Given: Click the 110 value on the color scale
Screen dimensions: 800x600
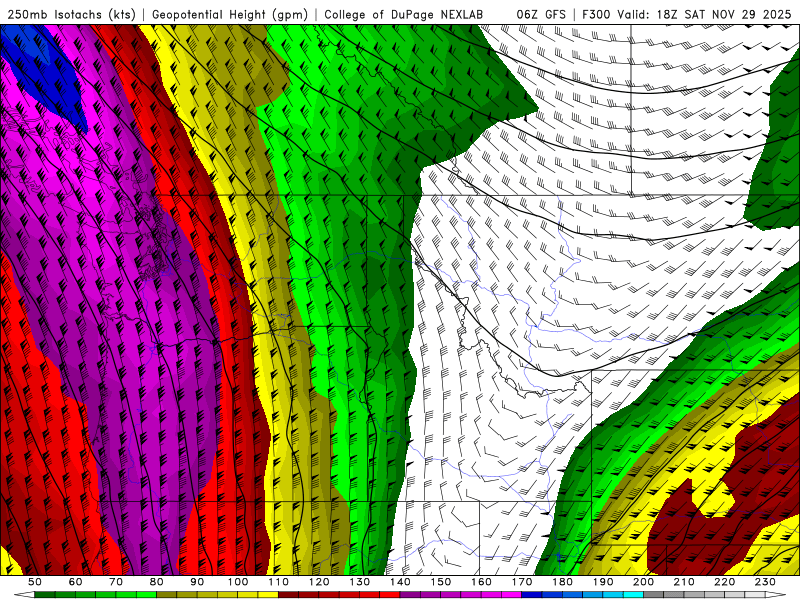Looking at the screenshot, I should (x=279, y=582).
